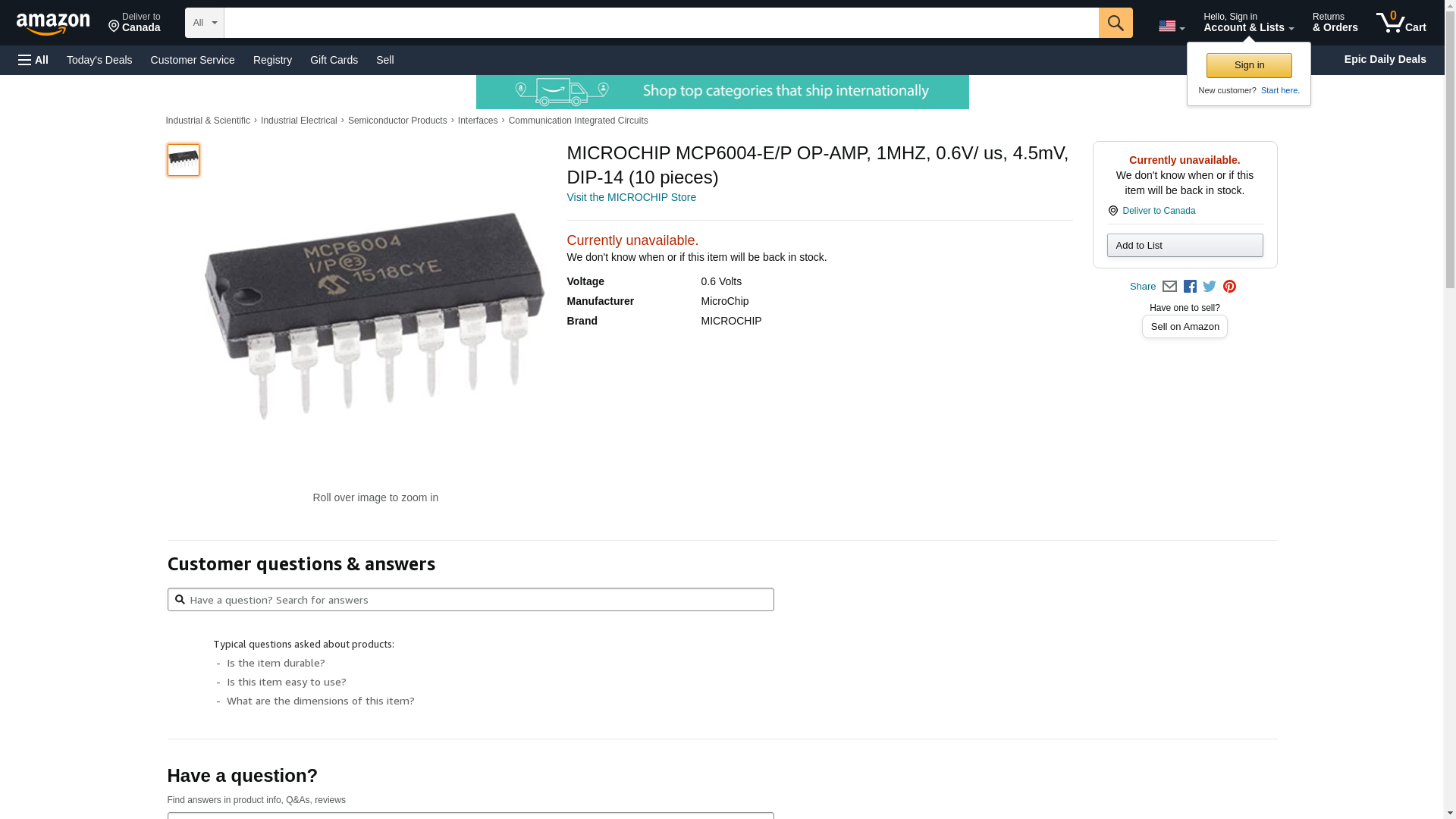This screenshot has width=1456, height=819.
Task: Go to Gift Cards menu item
Action: [x=334, y=60]
